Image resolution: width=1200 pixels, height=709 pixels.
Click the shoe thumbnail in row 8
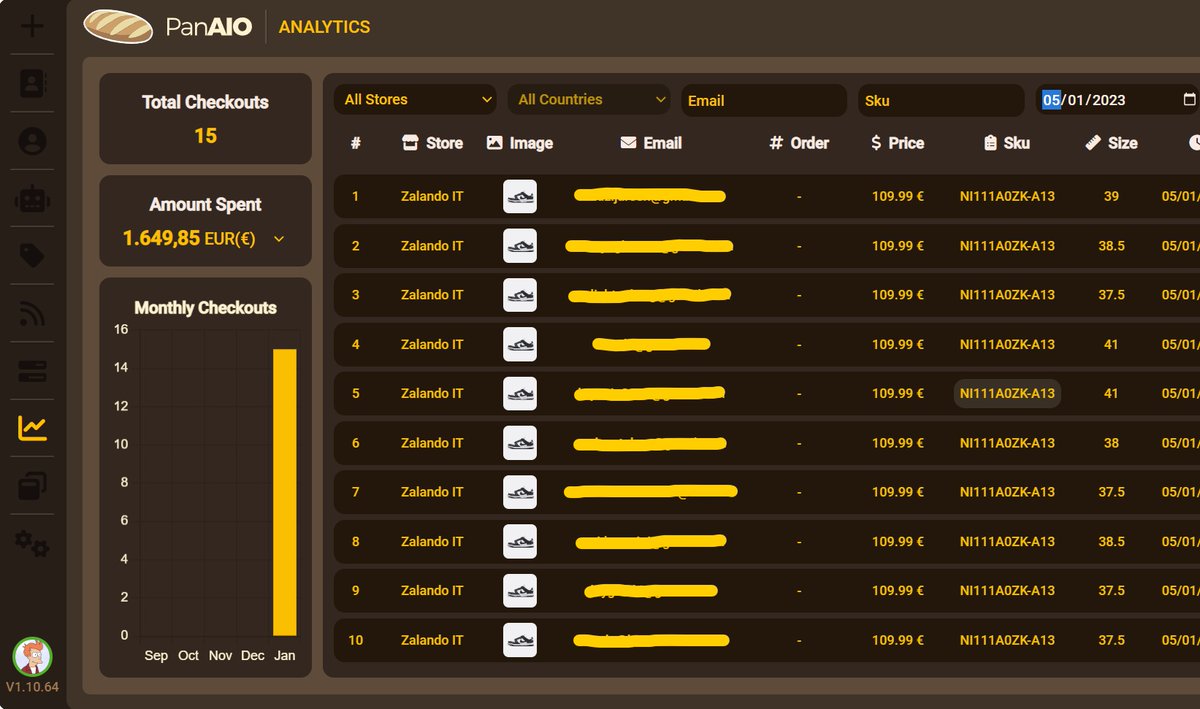tap(520, 541)
